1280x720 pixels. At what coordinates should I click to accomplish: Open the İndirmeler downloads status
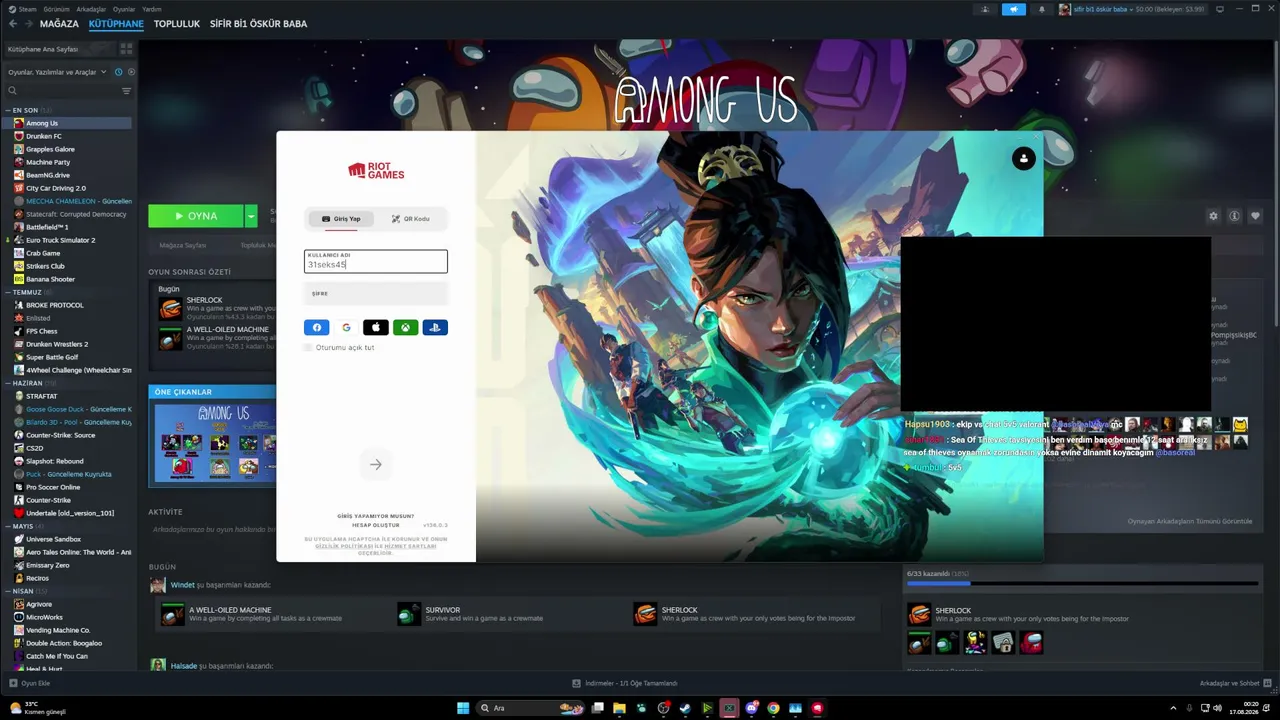(624, 683)
